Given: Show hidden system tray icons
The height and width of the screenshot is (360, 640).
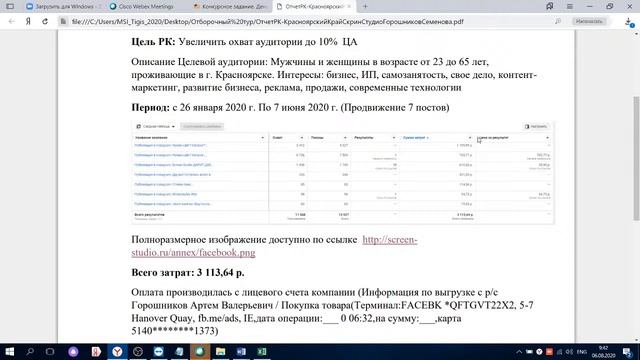Looking at the screenshot, I should [x=519, y=352].
